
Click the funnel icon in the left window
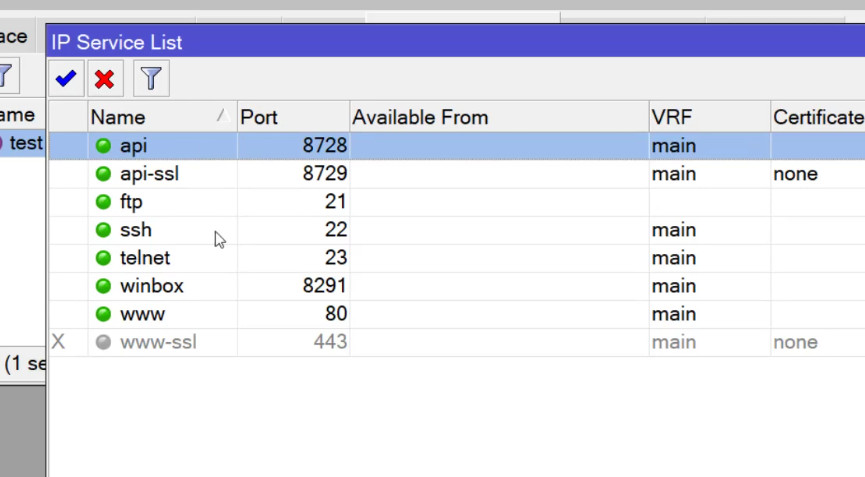point(7,76)
